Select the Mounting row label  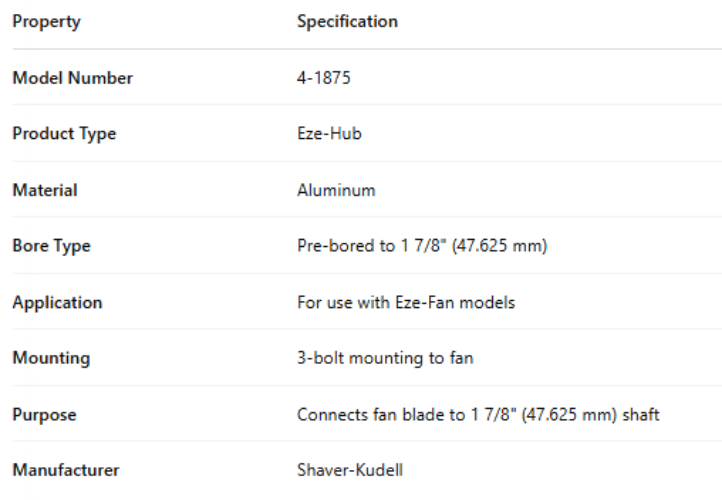(51, 358)
